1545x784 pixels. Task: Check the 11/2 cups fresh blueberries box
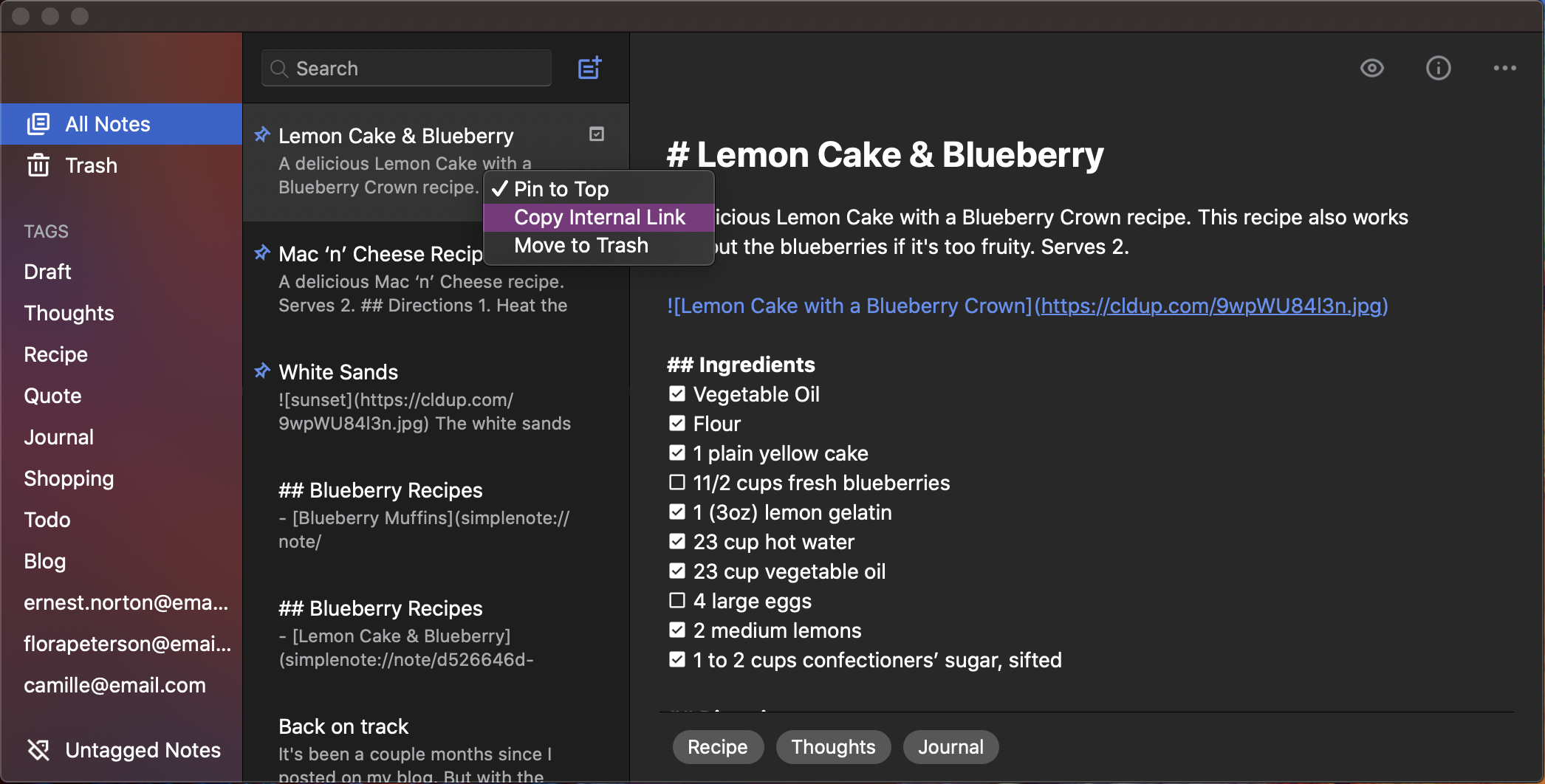(676, 483)
